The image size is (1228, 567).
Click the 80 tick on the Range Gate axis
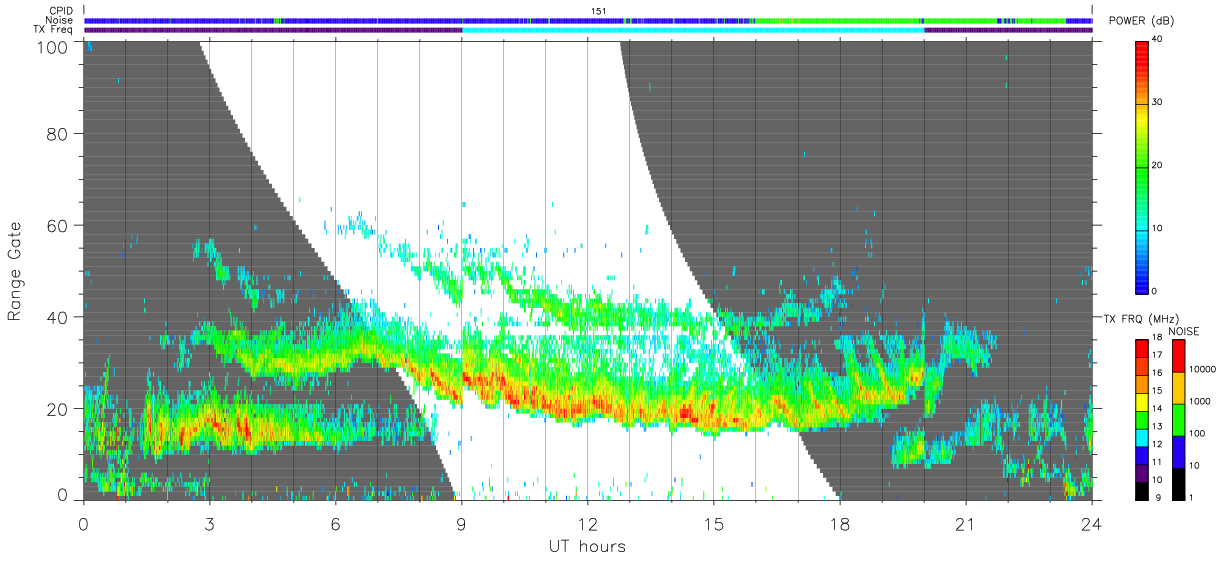pos(58,133)
